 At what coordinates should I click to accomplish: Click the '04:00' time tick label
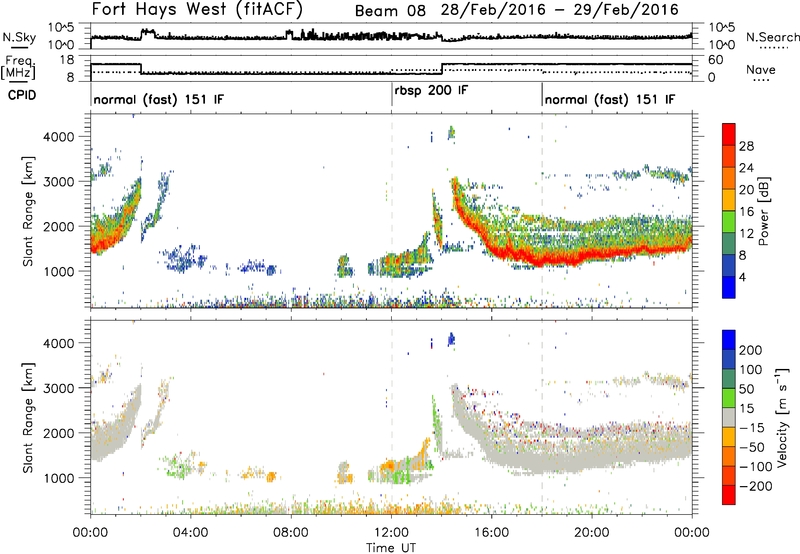(x=190, y=533)
